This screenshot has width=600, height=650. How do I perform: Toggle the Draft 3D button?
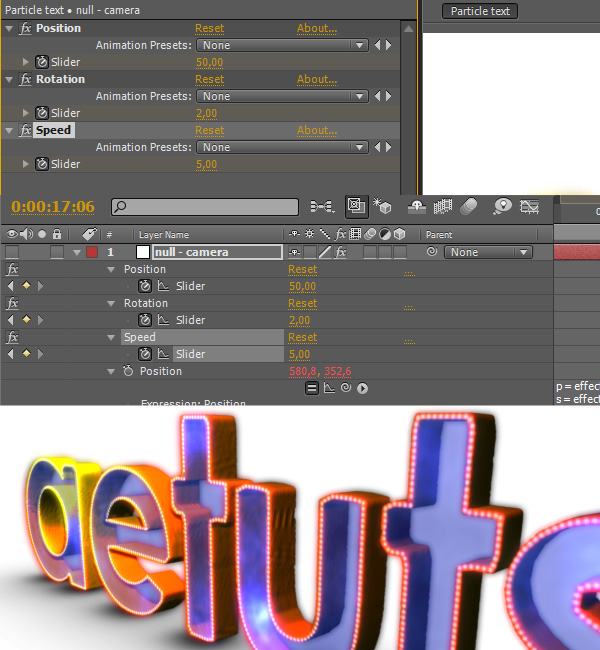click(382, 206)
